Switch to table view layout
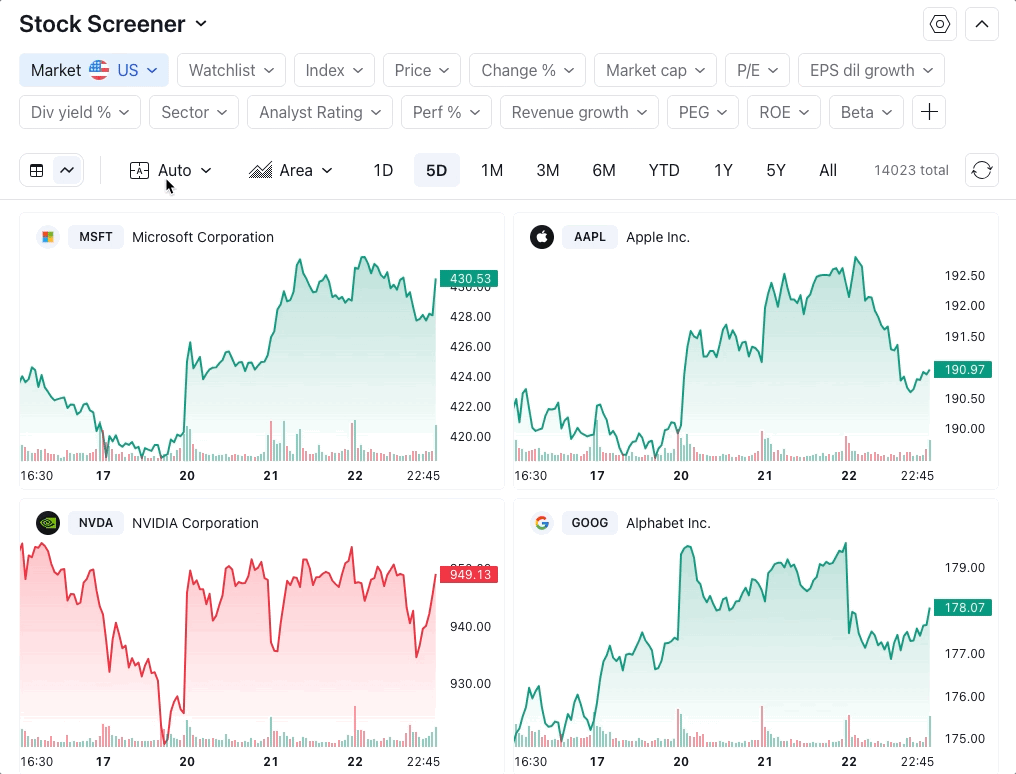 37,170
